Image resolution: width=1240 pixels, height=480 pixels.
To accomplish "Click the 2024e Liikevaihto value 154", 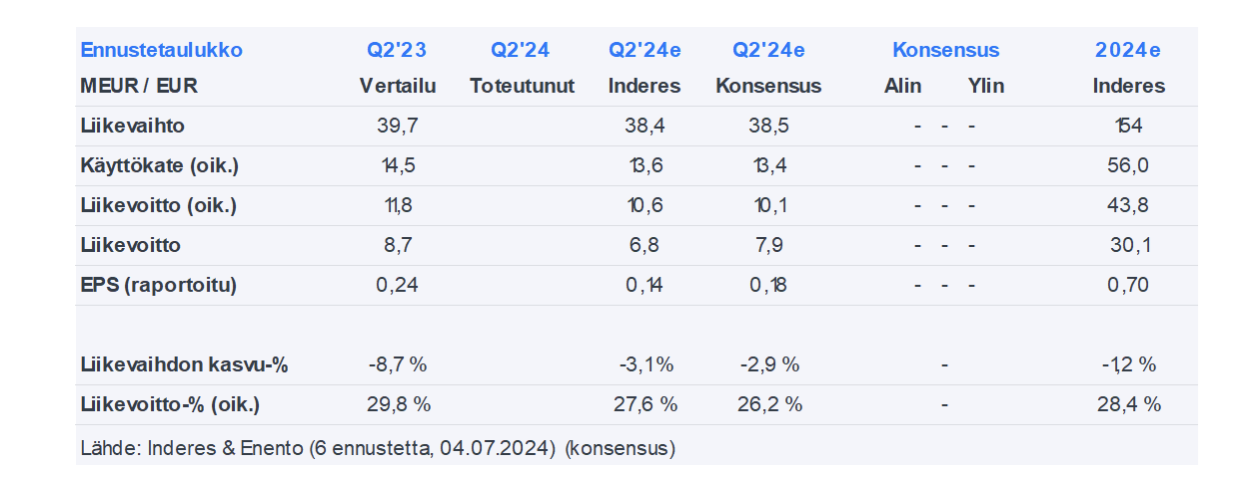I will coord(1128,126).
